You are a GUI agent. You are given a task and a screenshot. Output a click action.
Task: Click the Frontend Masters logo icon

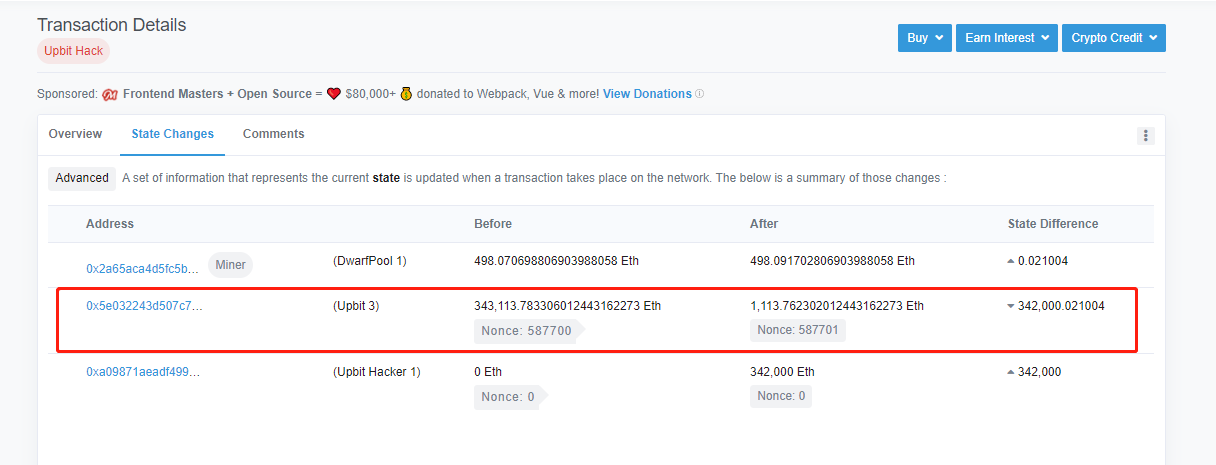pos(110,94)
